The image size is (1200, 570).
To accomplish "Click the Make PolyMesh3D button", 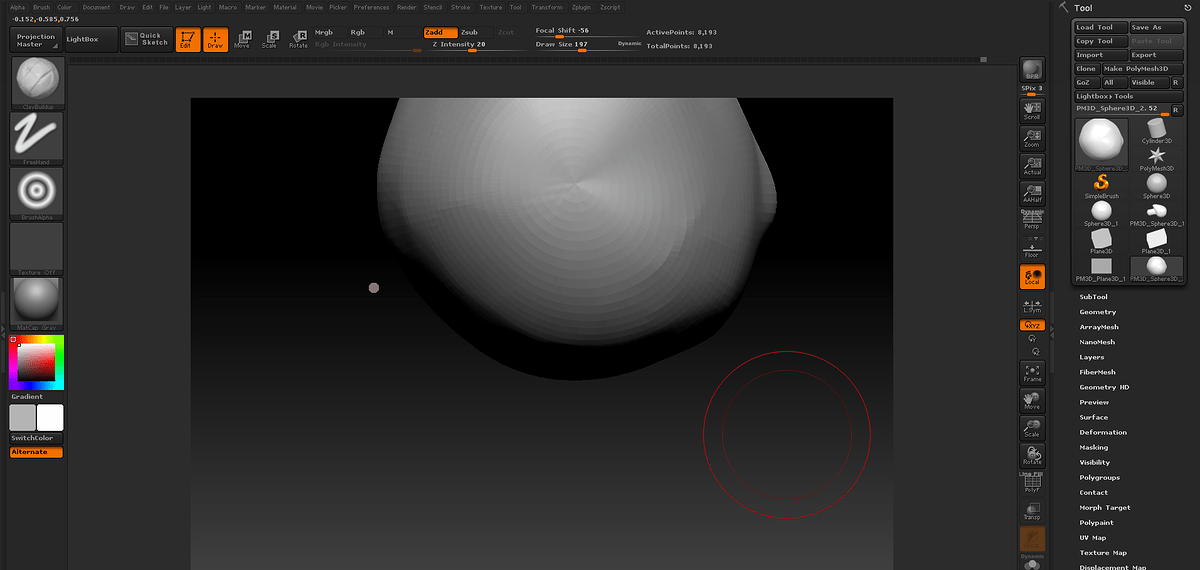I will [1141, 69].
